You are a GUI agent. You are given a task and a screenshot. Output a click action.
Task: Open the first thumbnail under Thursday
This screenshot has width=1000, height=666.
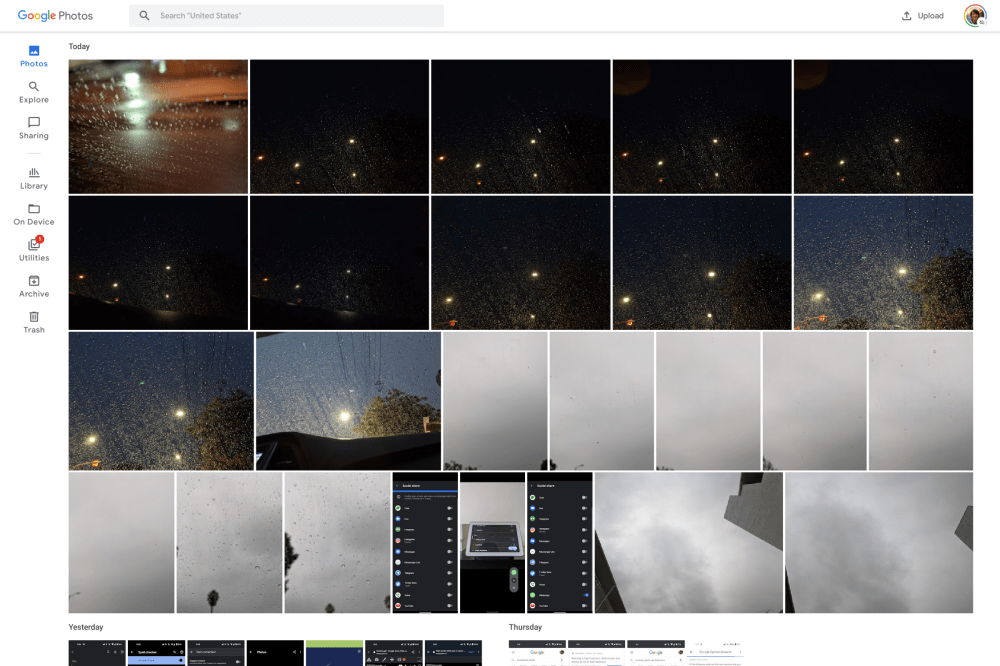pos(537,652)
